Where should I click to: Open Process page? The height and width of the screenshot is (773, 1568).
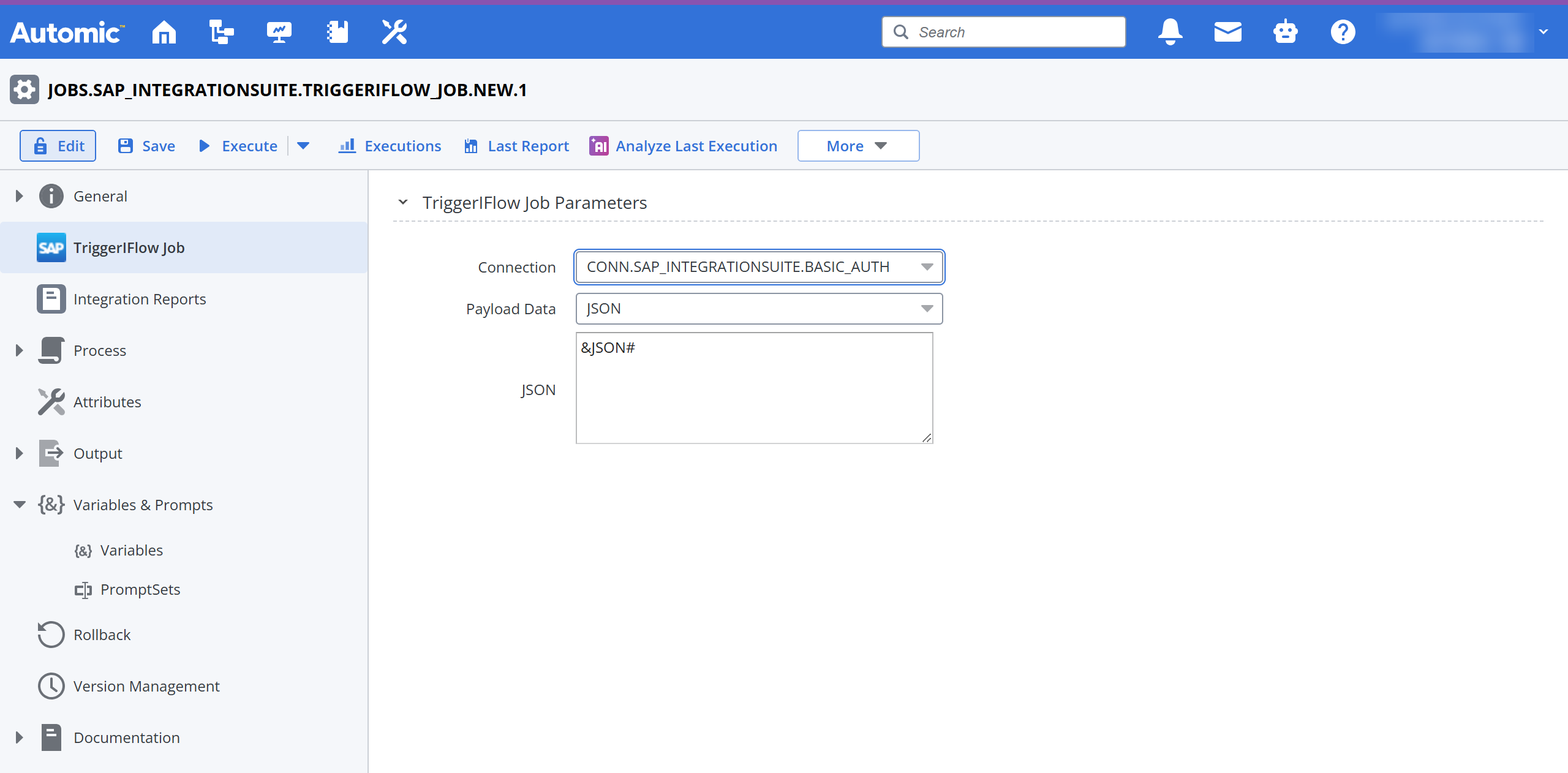100,350
